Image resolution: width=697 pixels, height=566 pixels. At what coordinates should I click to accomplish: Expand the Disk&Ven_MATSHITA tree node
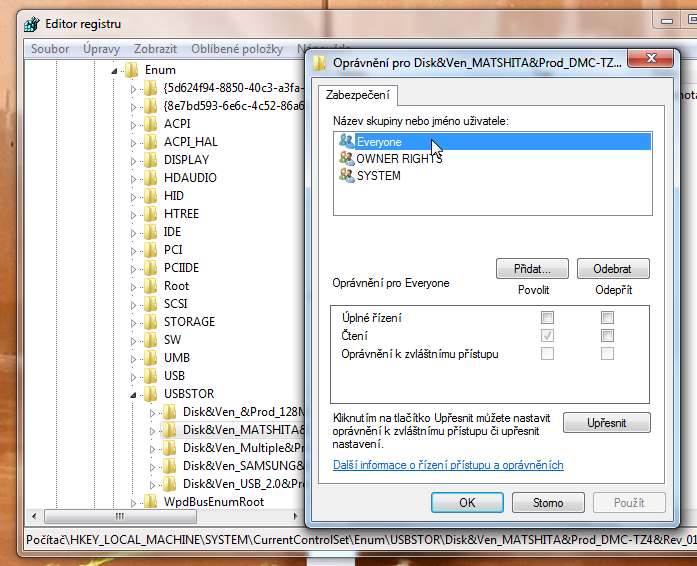pyautogui.click(x=152, y=431)
